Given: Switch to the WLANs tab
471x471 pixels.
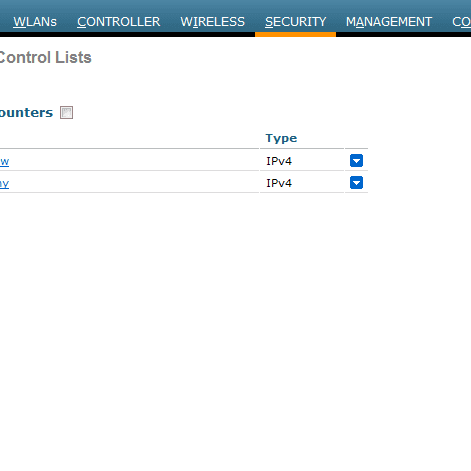Looking at the screenshot, I should pyautogui.click(x=35, y=22).
